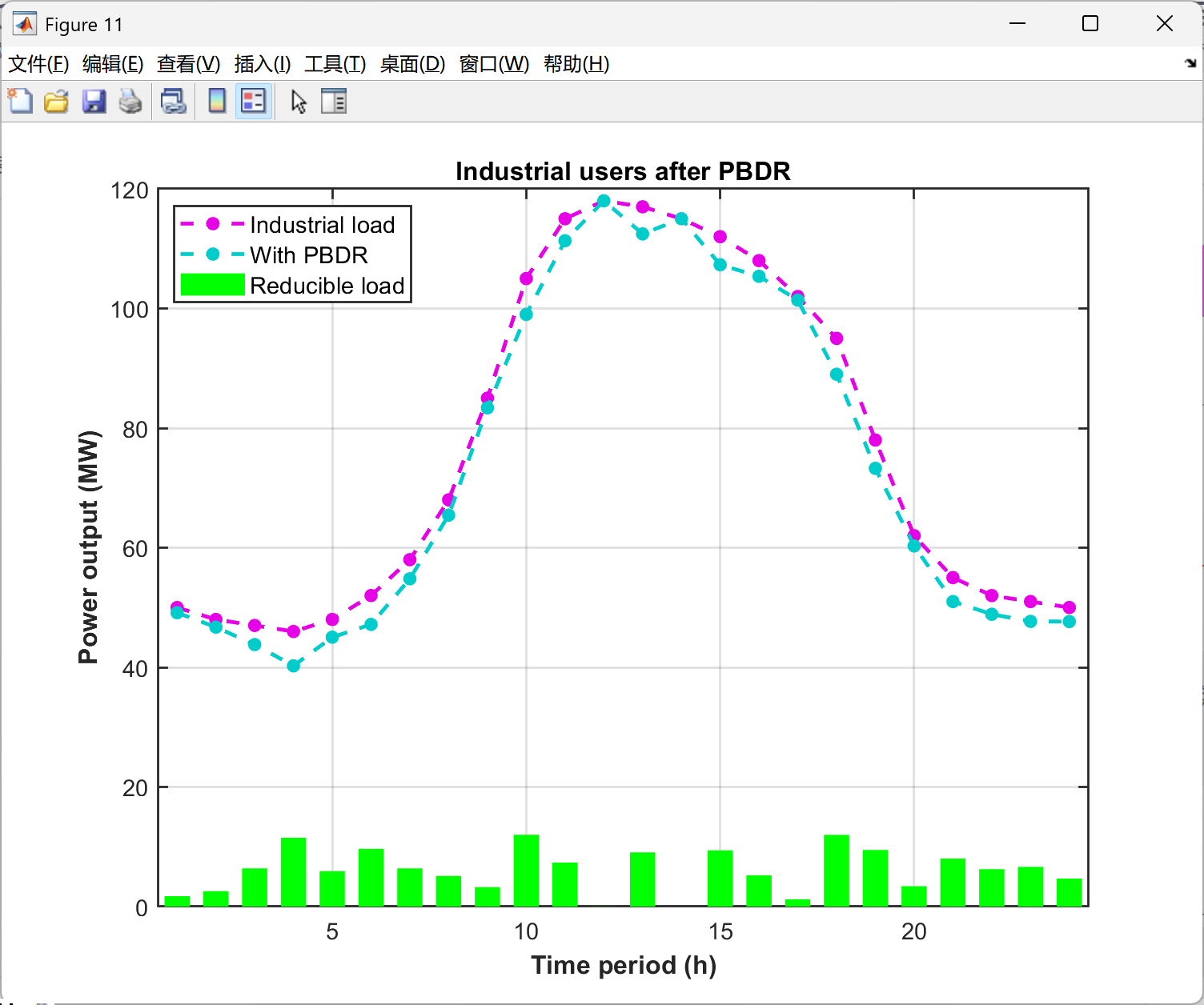The image size is (1204, 1005).
Task: Click the x-axis tick label 15
Action: [x=720, y=931]
